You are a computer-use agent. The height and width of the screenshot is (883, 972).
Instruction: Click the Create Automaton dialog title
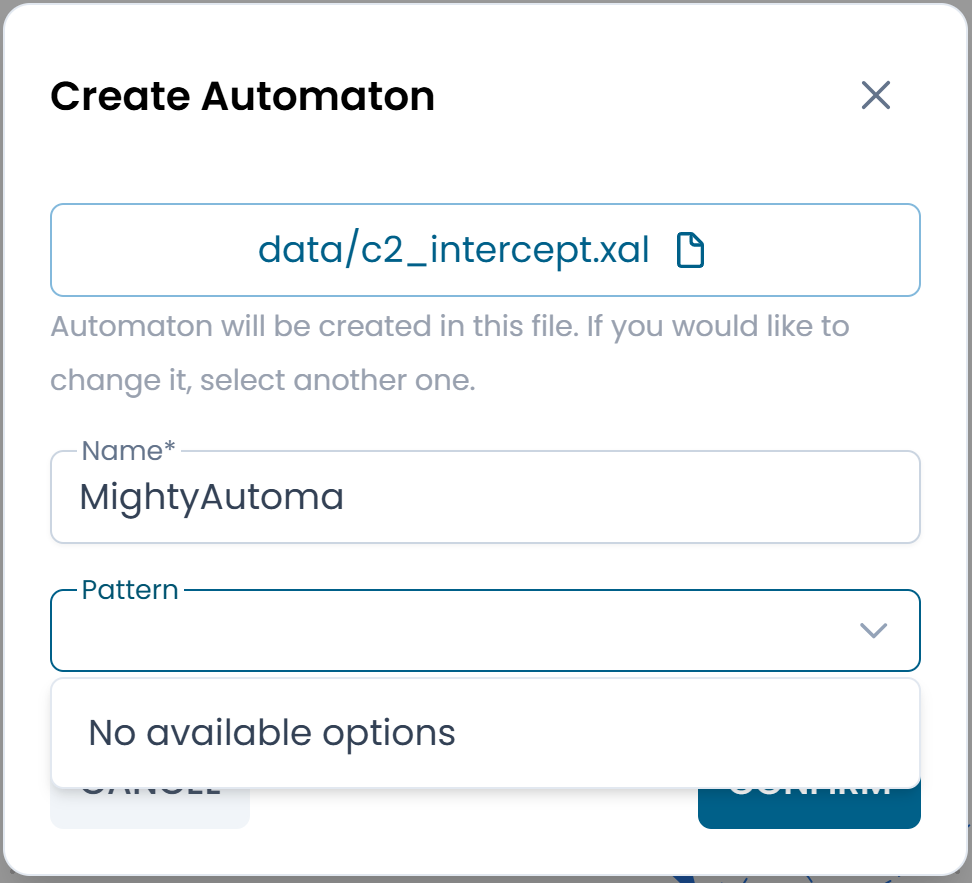pyautogui.click(x=243, y=96)
